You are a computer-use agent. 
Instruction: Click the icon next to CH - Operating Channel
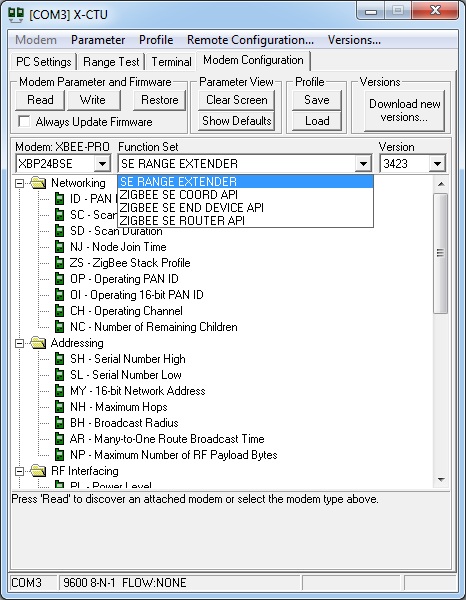(x=60, y=311)
